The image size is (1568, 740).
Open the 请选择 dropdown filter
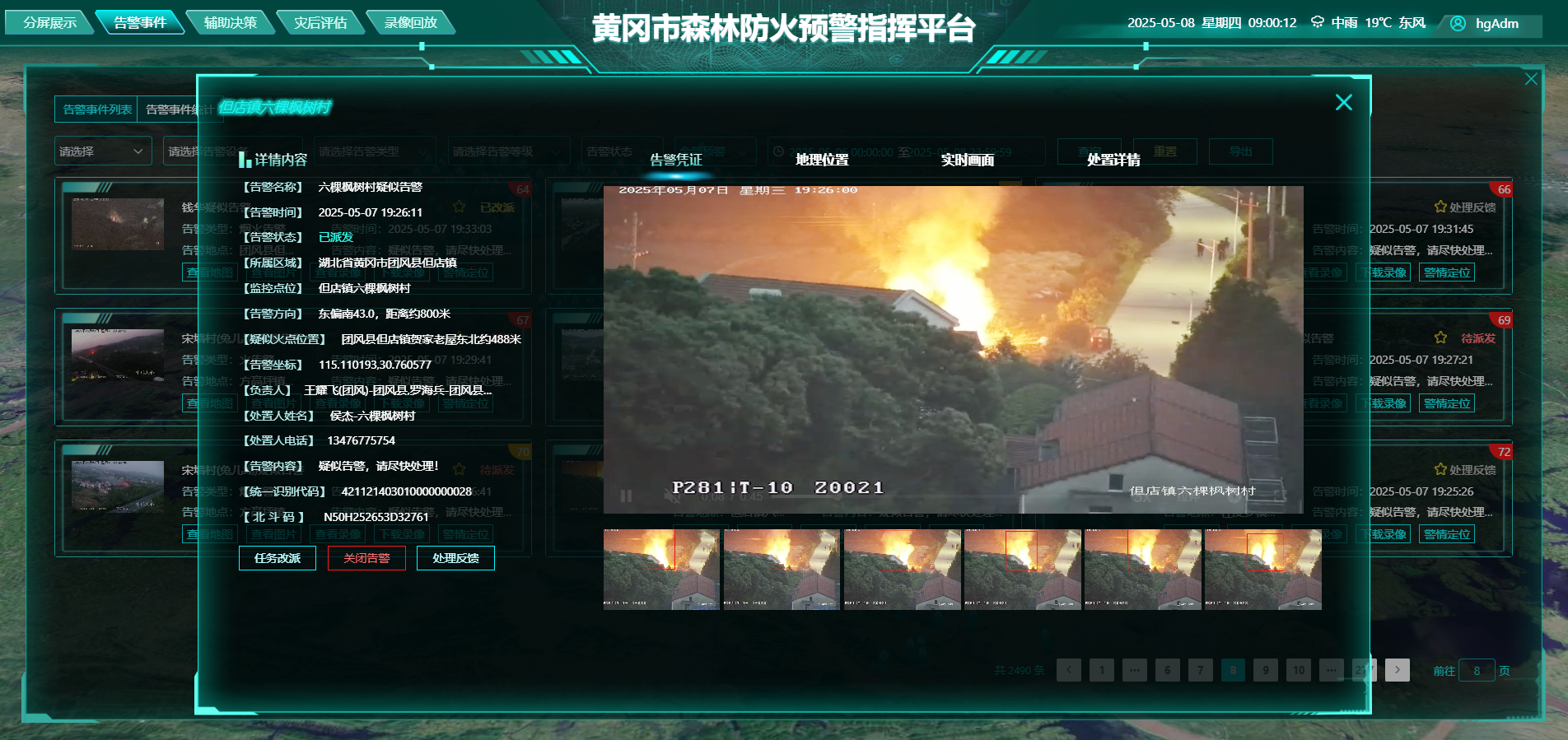pos(103,151)
